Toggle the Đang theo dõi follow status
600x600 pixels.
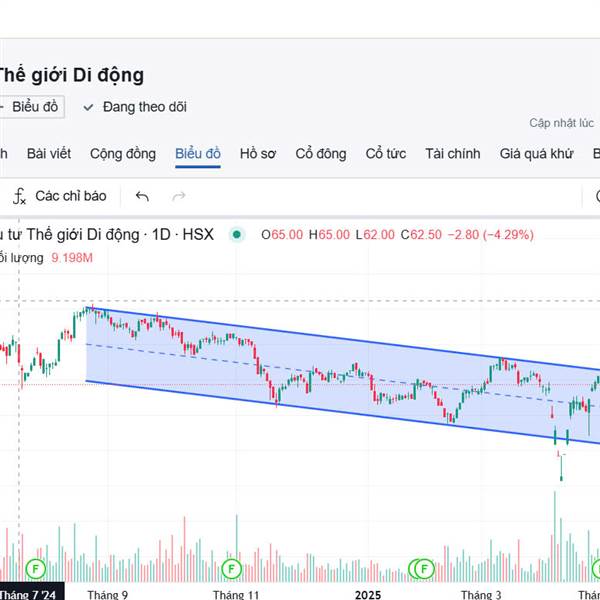click(x=135, y=107)
